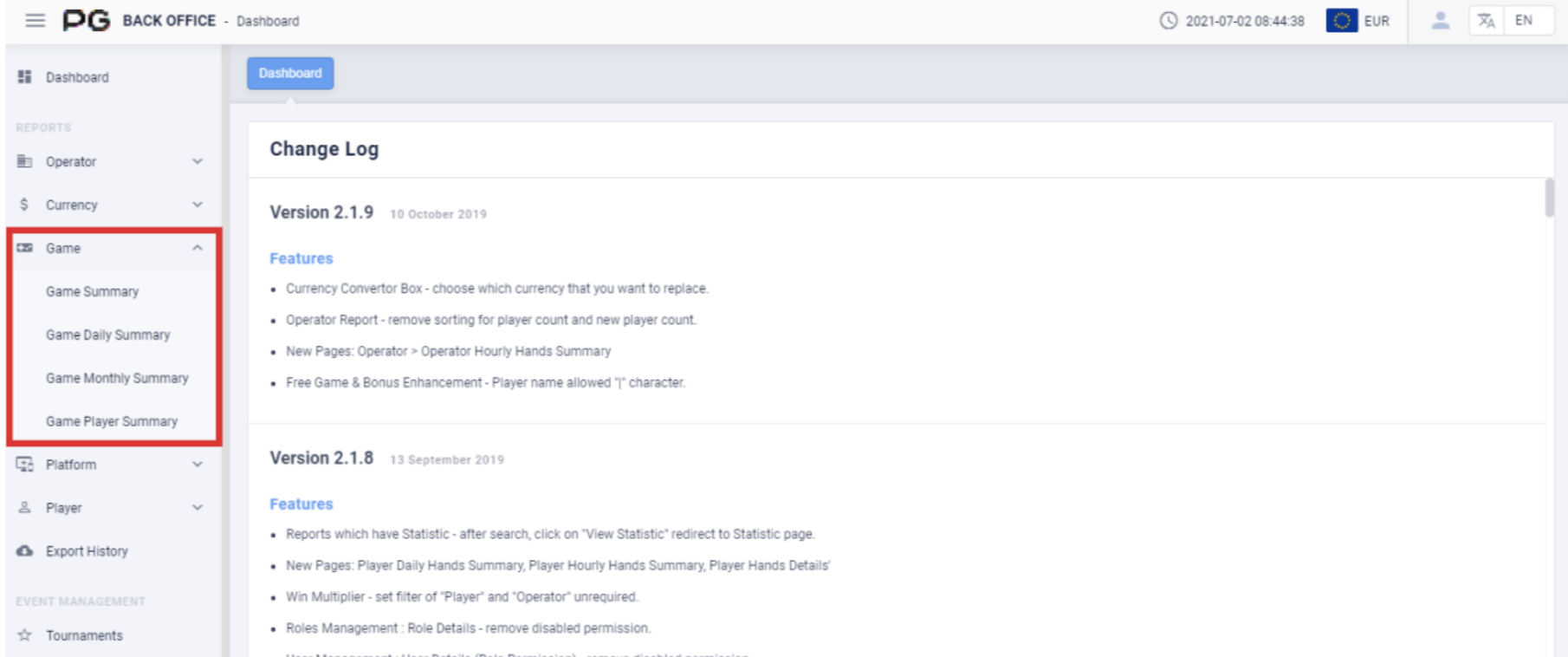The image size is (1568, 657).
Task: Click the clock icon beside the timestamp
Action: coord(1169,21)
